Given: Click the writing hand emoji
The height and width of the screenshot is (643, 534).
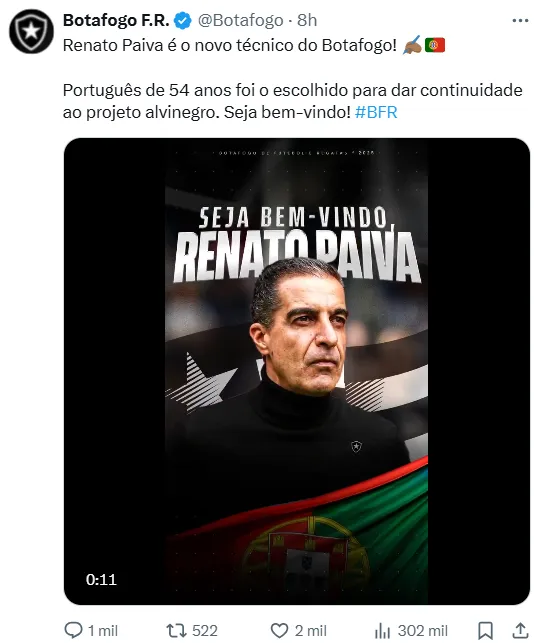Looking at the screenshot, I should tap(412, 45).
